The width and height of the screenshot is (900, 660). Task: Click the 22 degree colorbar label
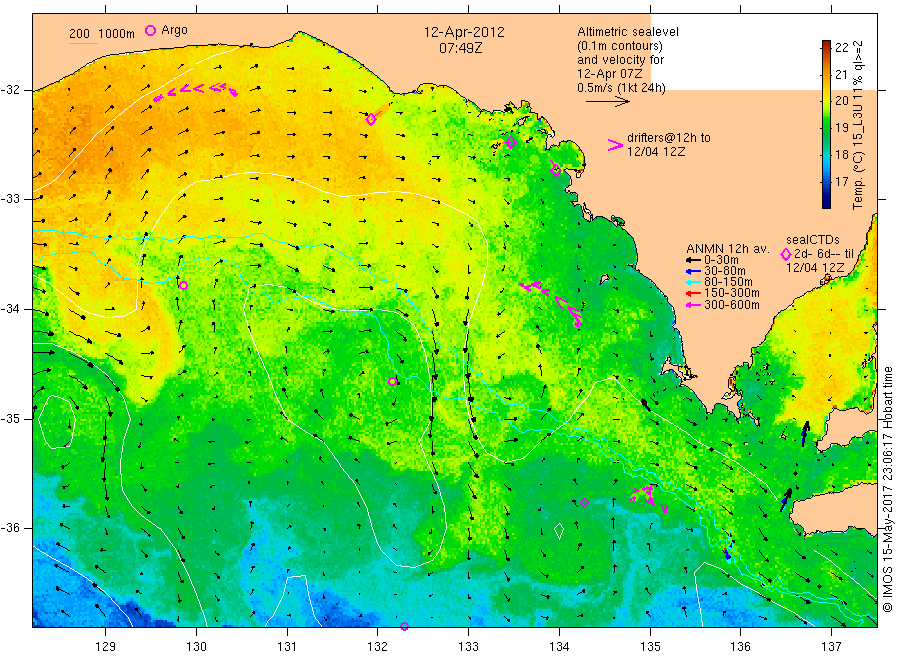(x=841, y=48)
